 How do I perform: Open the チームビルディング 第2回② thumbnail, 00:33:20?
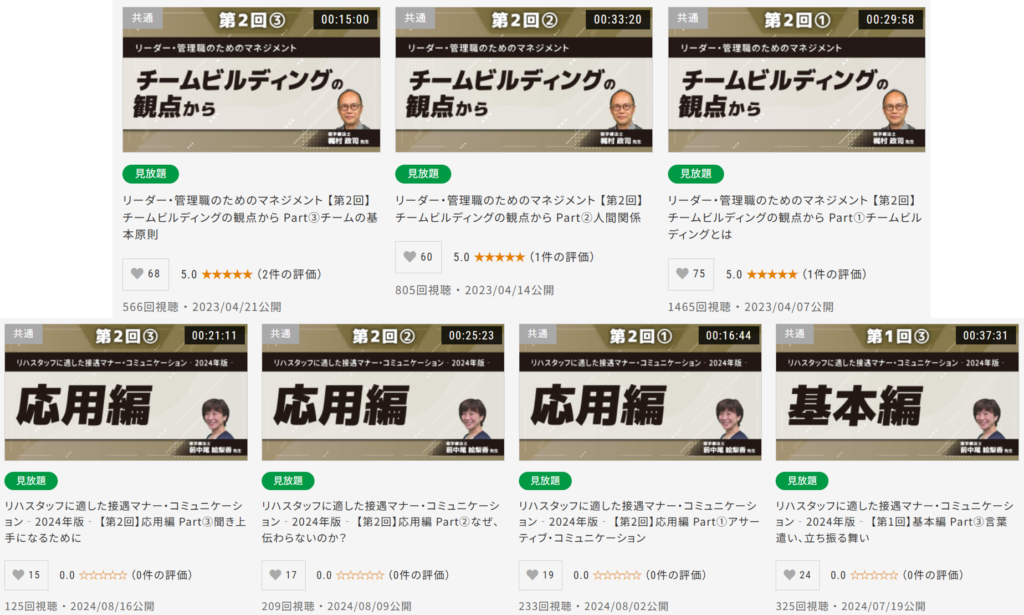point(524,80)
